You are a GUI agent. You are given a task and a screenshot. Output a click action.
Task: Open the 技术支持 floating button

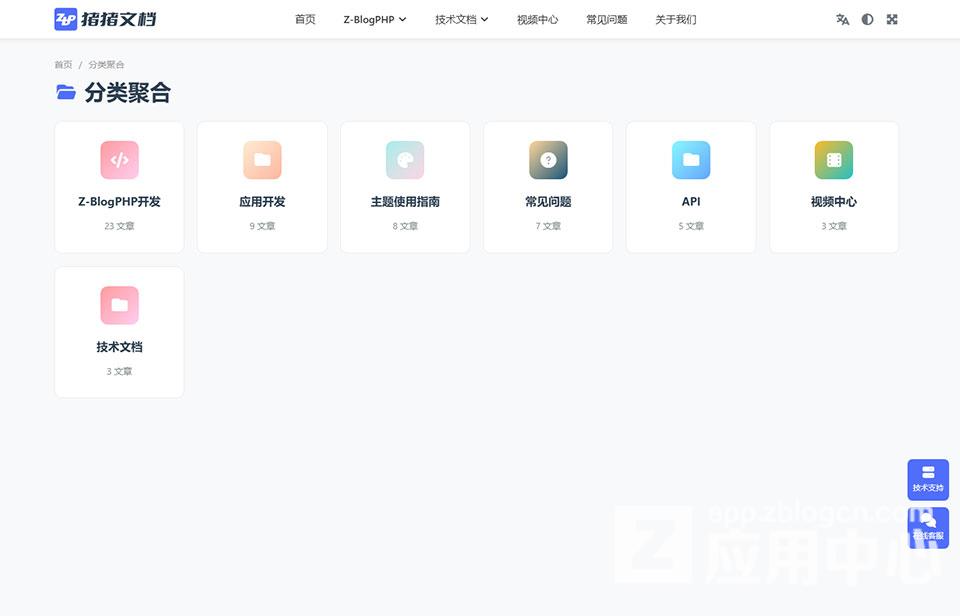tap(927, 480)
